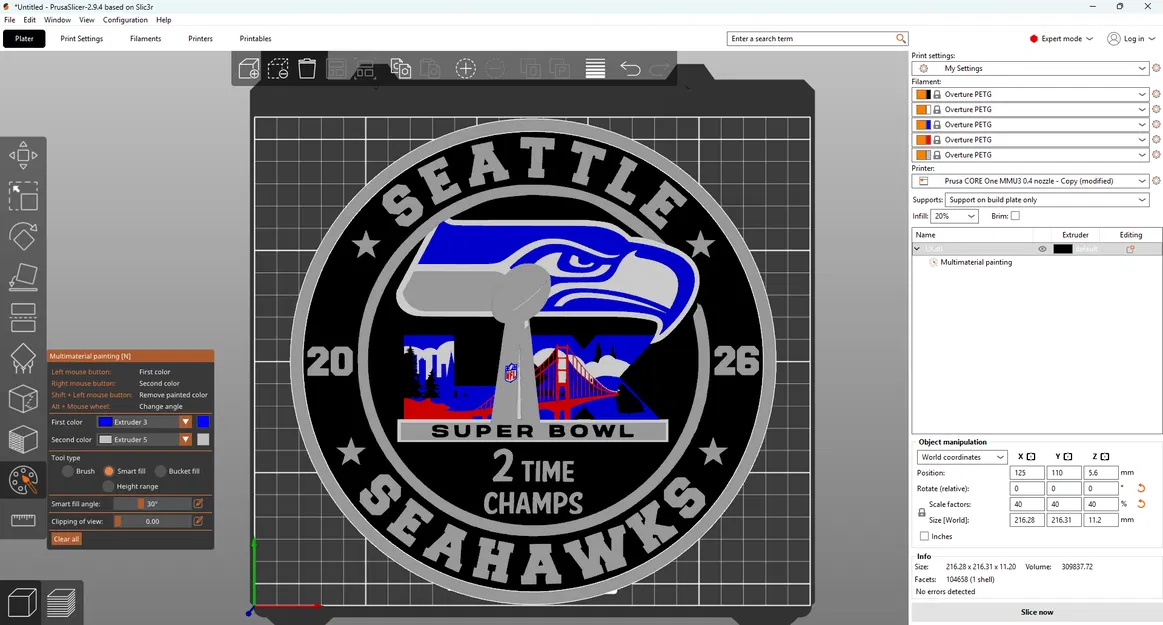Switch to the Print Settings tab

(81, 39)
